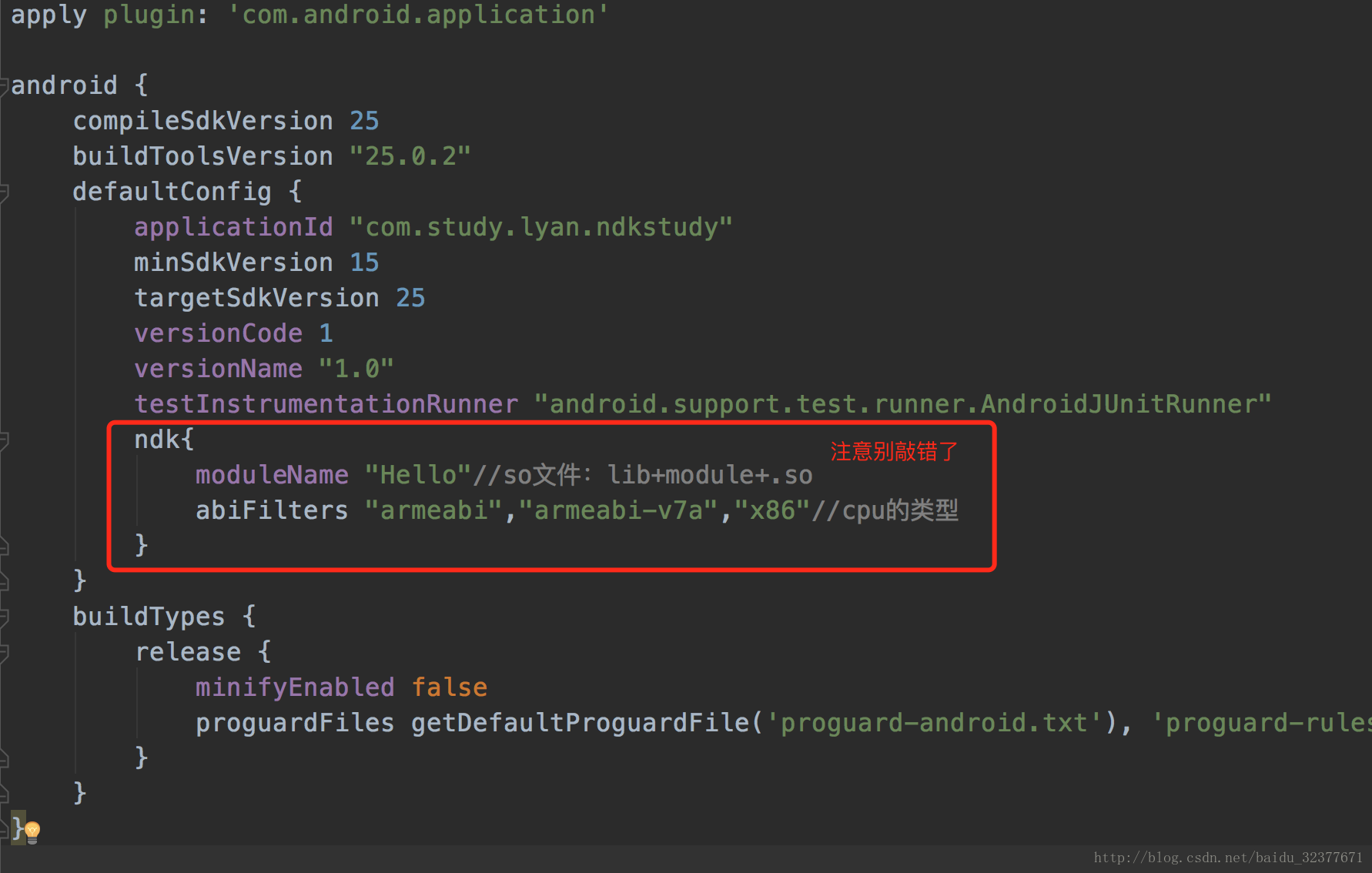The height and width of the screenshot is (873, 1372).
Task: Click the value 25 after compileSdkVersion
Action: click(364, 121)
